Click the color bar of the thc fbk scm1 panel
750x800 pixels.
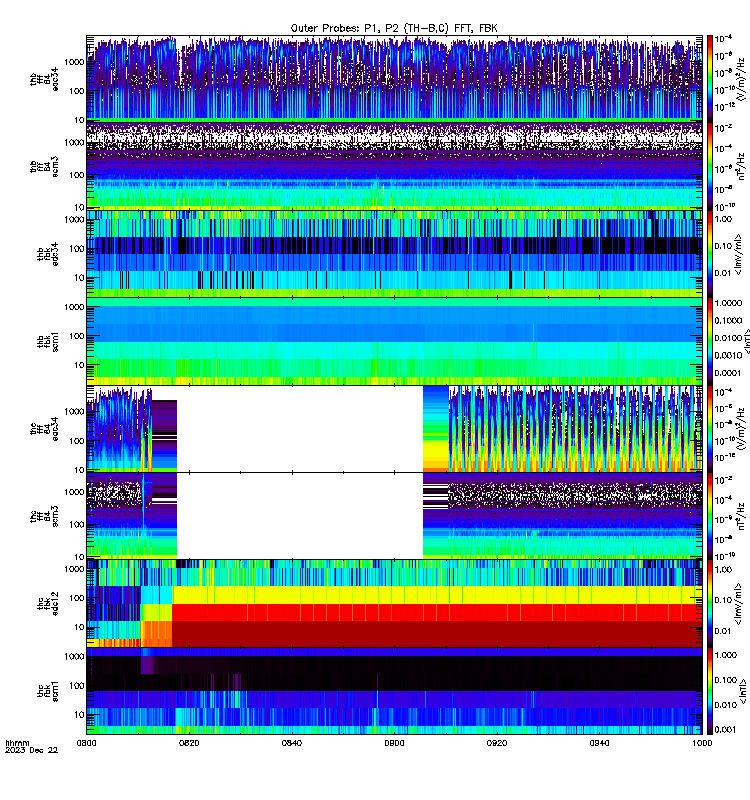tap(709, 691)
